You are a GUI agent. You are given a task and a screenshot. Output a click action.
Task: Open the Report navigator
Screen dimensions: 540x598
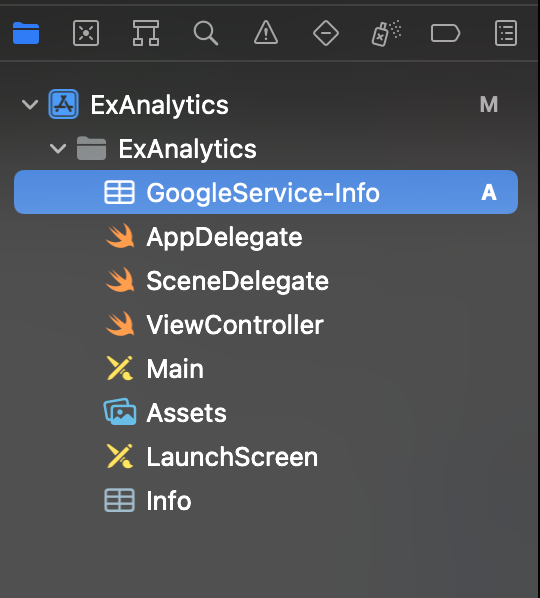click(x=506, y=33)
